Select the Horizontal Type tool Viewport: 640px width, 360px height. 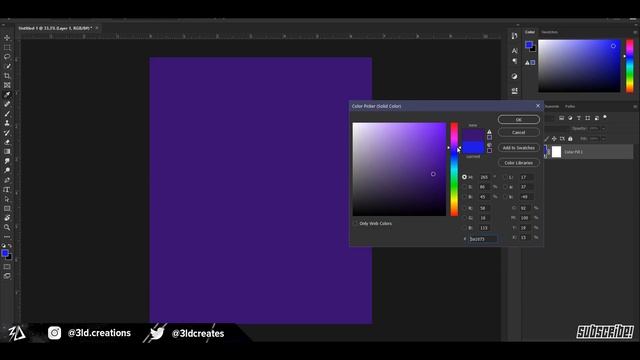coord(7,190)
